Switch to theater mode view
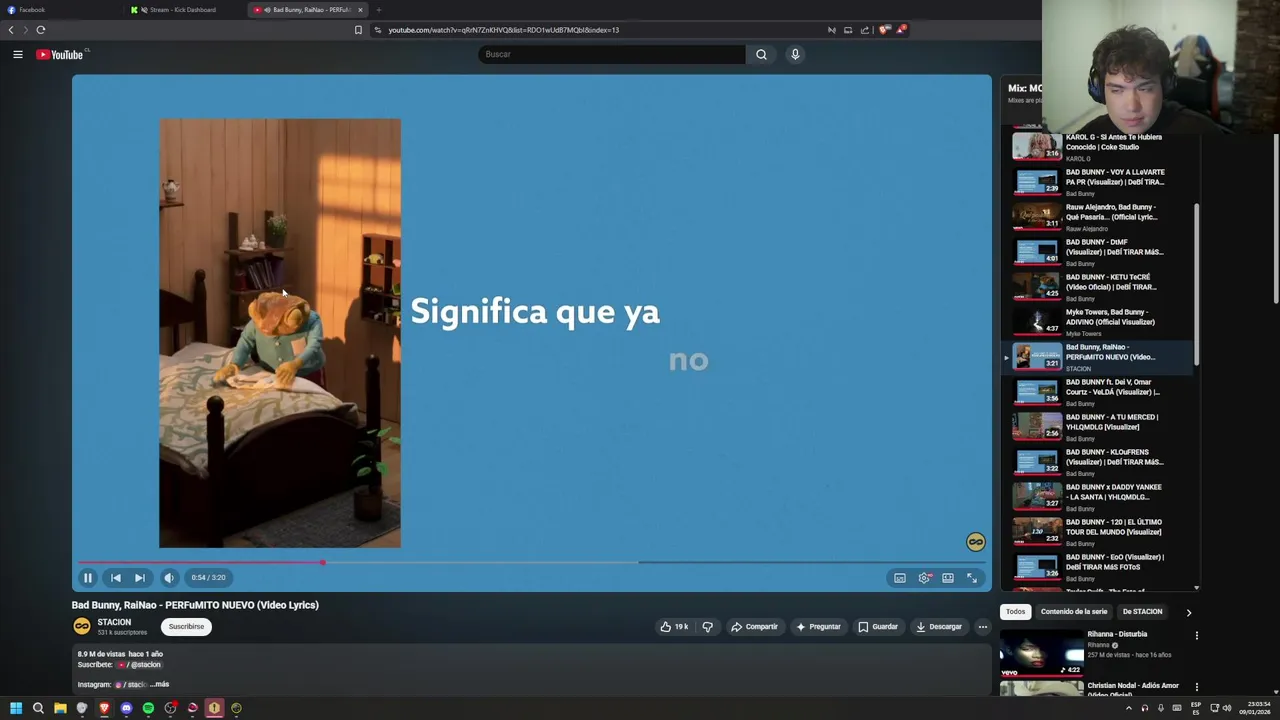 click(x=948, y=578)
